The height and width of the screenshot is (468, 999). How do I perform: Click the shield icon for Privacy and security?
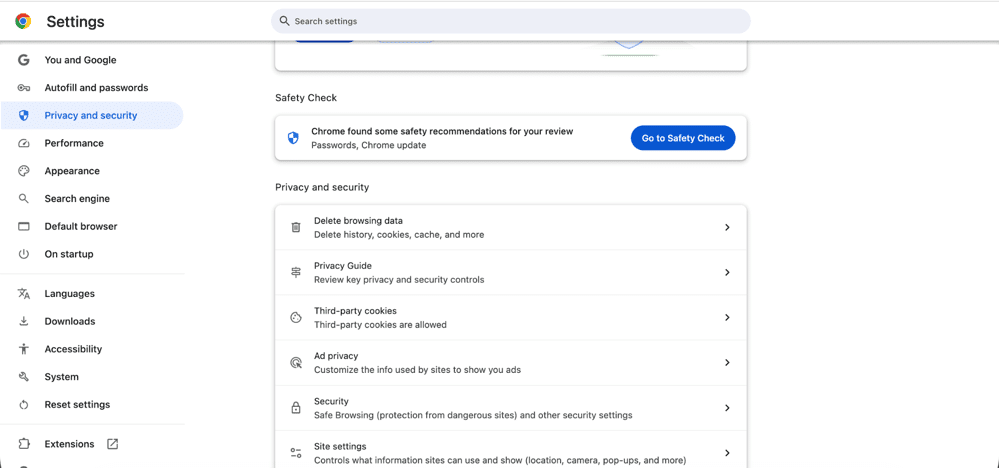click(24, 115)
